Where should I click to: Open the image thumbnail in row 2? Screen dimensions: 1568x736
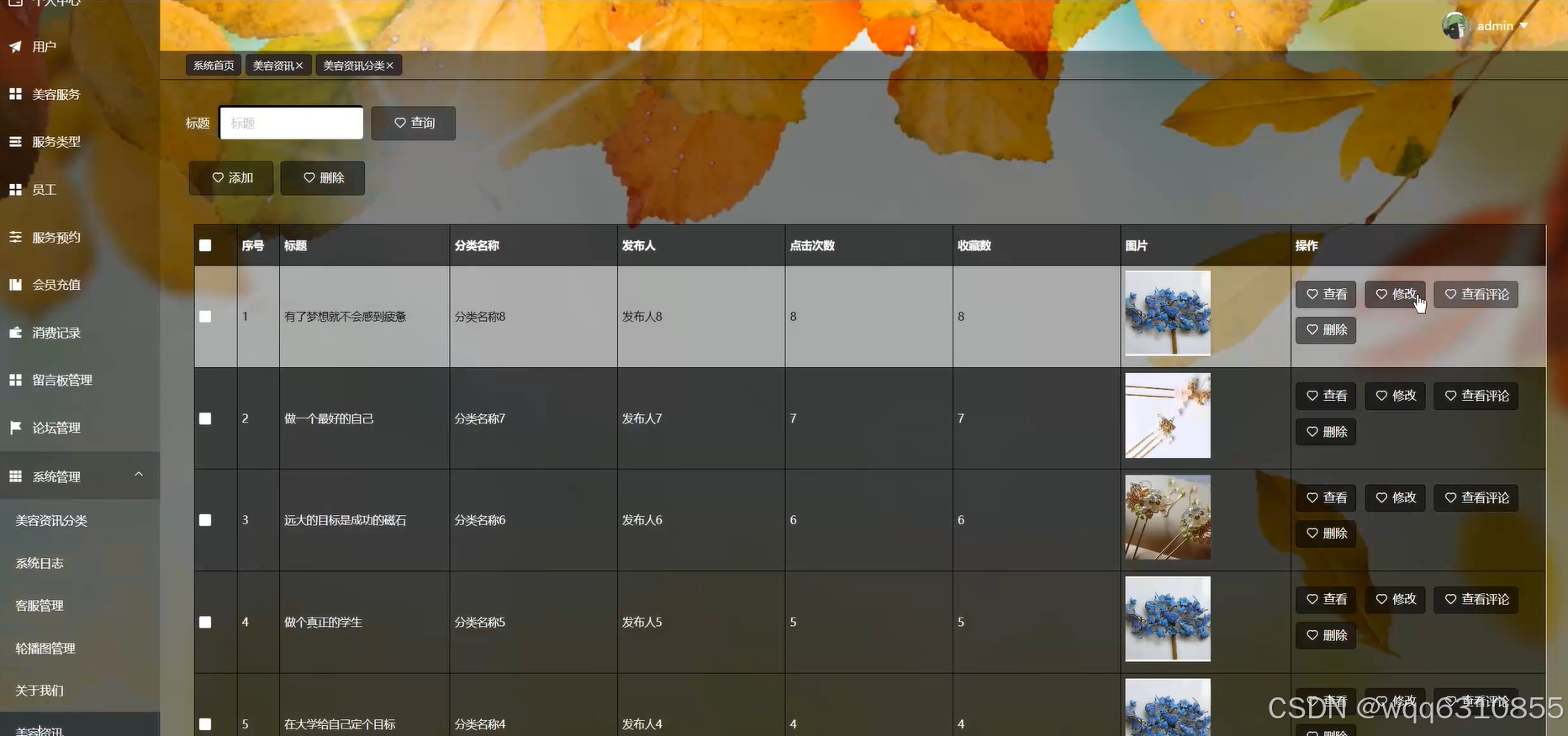tap(1168, 415)
